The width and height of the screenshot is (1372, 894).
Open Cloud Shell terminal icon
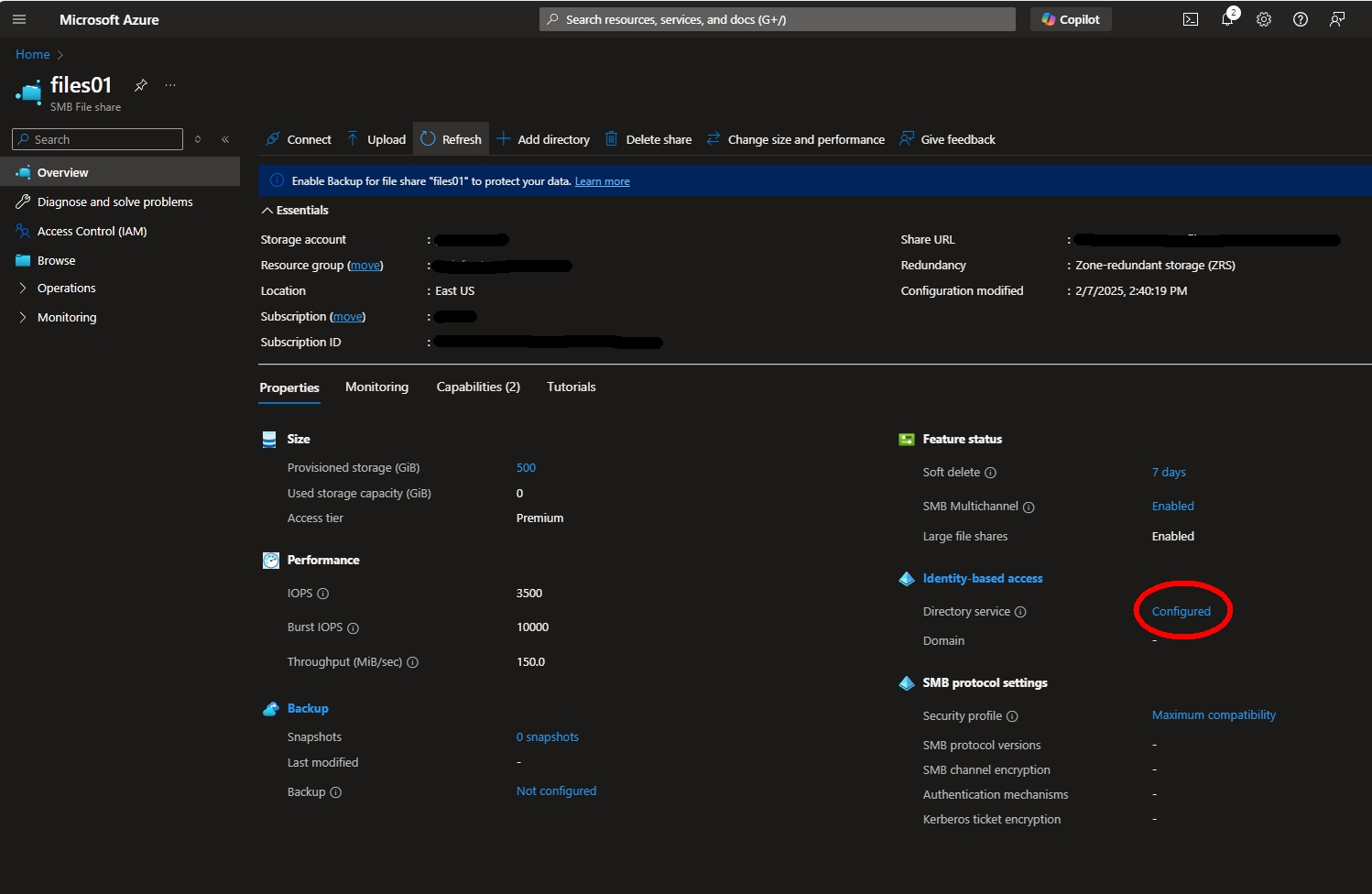pyautogui.click(x=1191, y=19)
